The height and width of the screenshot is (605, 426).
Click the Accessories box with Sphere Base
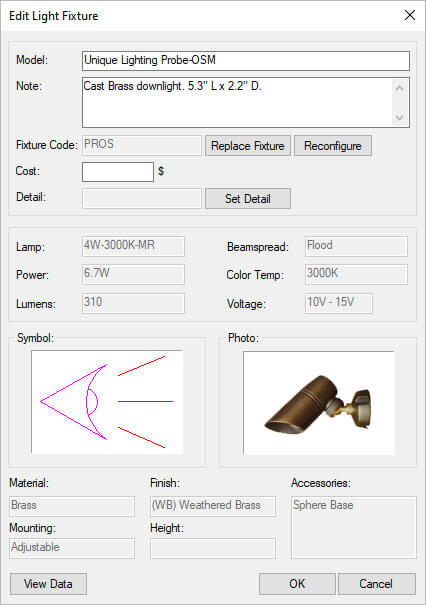click(x=354, y=527)
